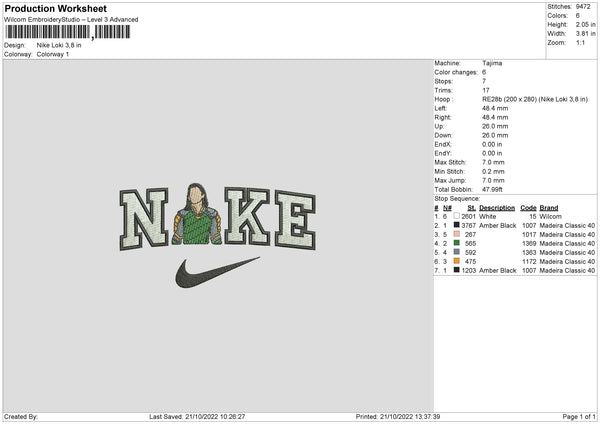Click the Left value '48.4 mm'
This screenshot has width=600, height=424.
pyautogui.click(x=495, y=108)
